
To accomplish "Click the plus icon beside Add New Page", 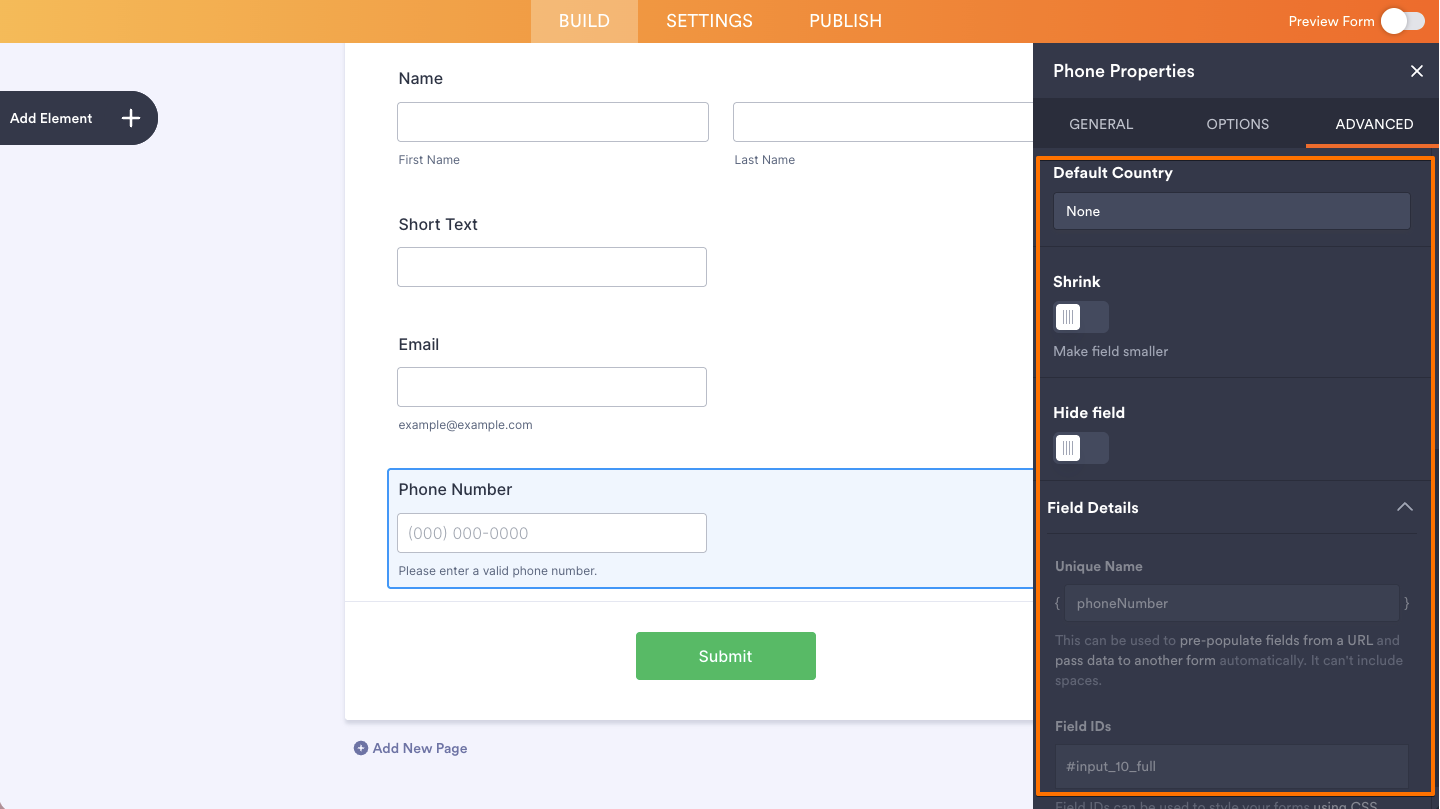I will [x=361, y=748].
